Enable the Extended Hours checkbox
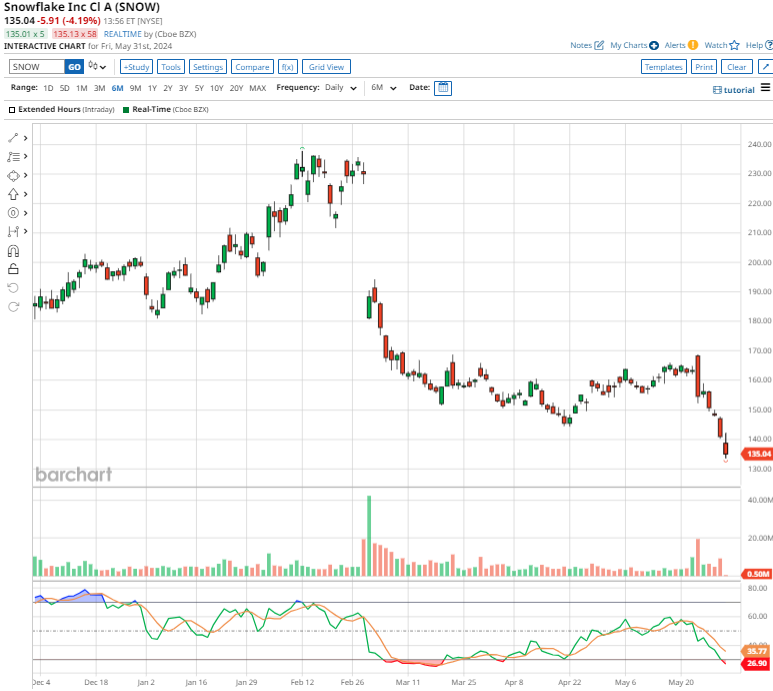Screen dimensions: 773x691 tap(12, 108)
